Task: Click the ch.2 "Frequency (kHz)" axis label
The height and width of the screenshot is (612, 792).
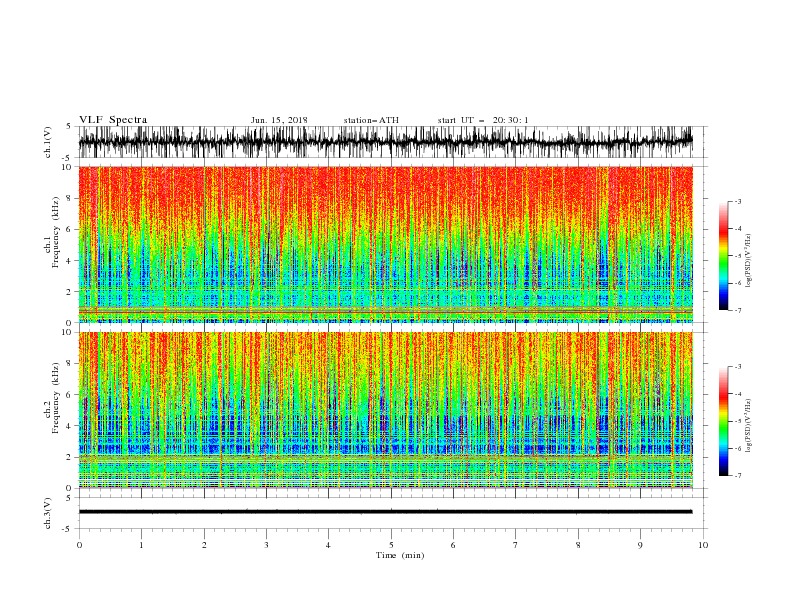Action: point(56,398)
